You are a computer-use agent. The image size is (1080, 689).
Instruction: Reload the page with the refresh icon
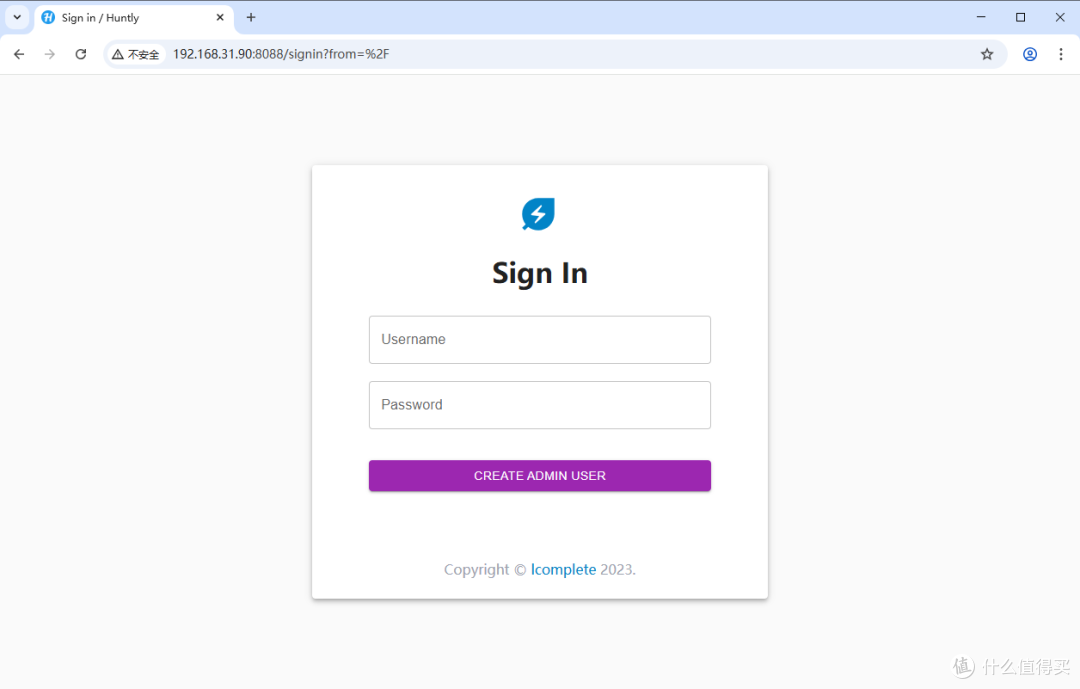point(81,54)
